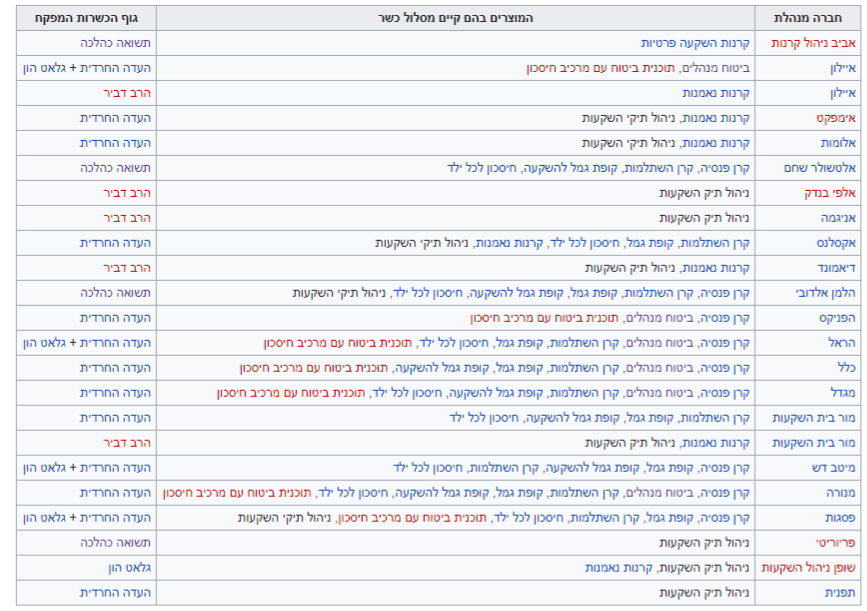Open קרנות נאמנות in the אלומות row
867x611 pixels.
click(x=715, y=143)
